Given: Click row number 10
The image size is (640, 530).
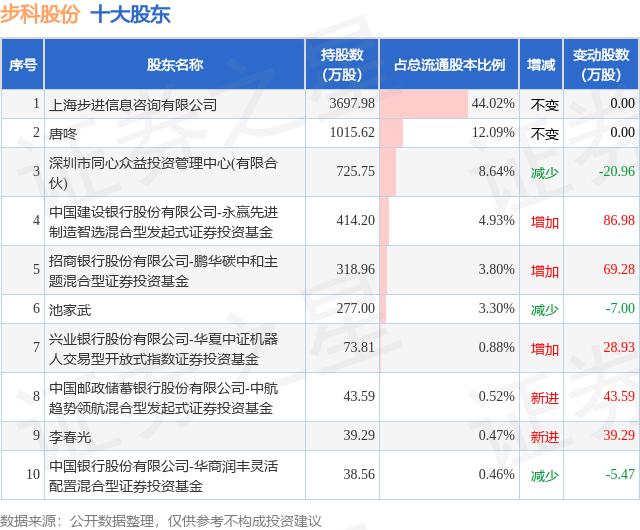Looking at the screenshot, I should pyautogui.click(x=33, y=474).
